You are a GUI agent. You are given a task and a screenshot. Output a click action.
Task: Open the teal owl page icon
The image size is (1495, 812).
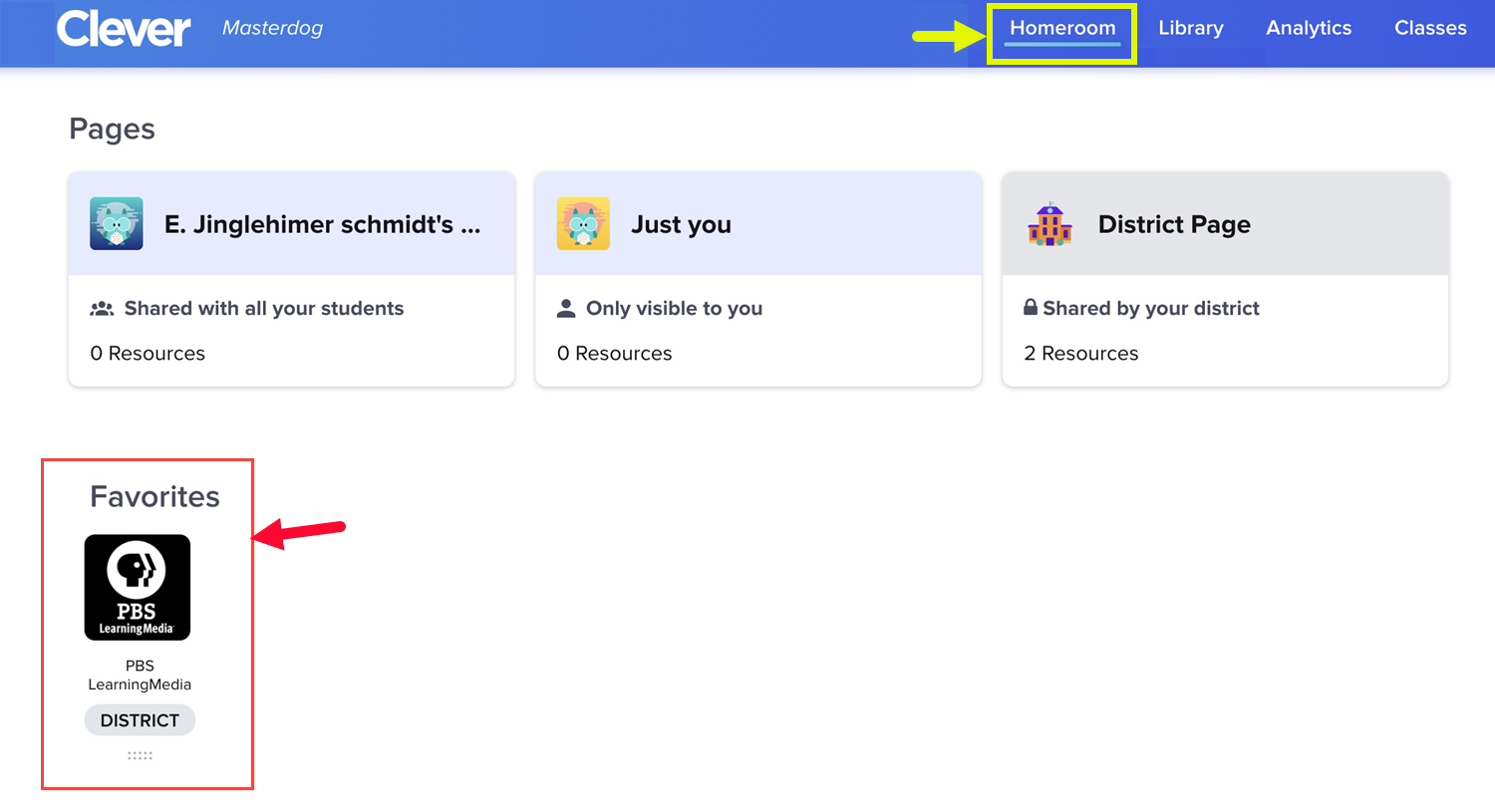117,223
